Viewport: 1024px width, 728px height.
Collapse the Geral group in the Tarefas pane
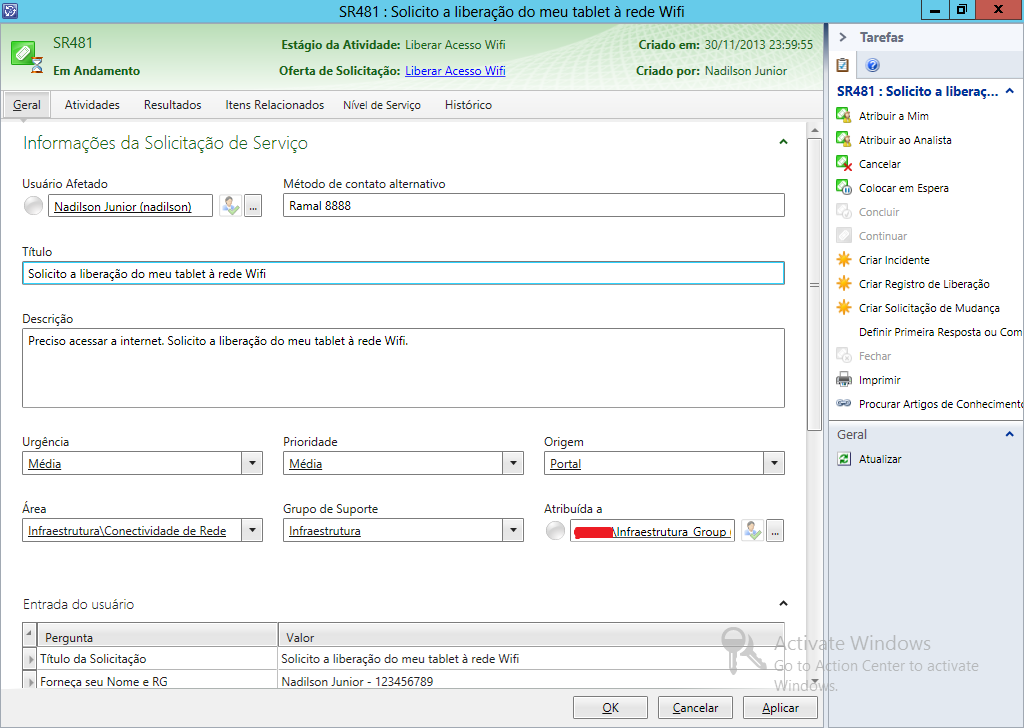1010,434
